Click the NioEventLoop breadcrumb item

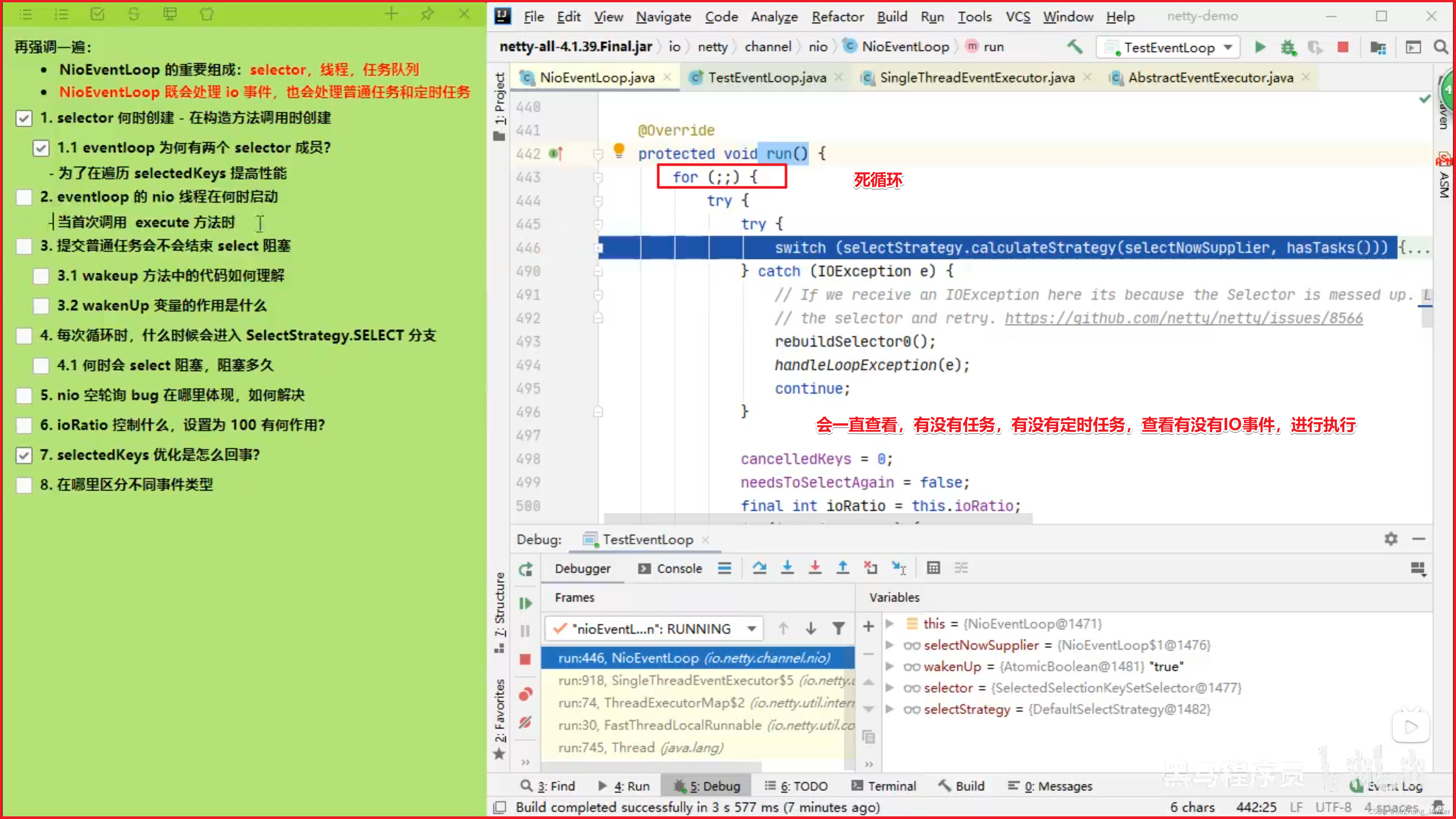point(896,47)
